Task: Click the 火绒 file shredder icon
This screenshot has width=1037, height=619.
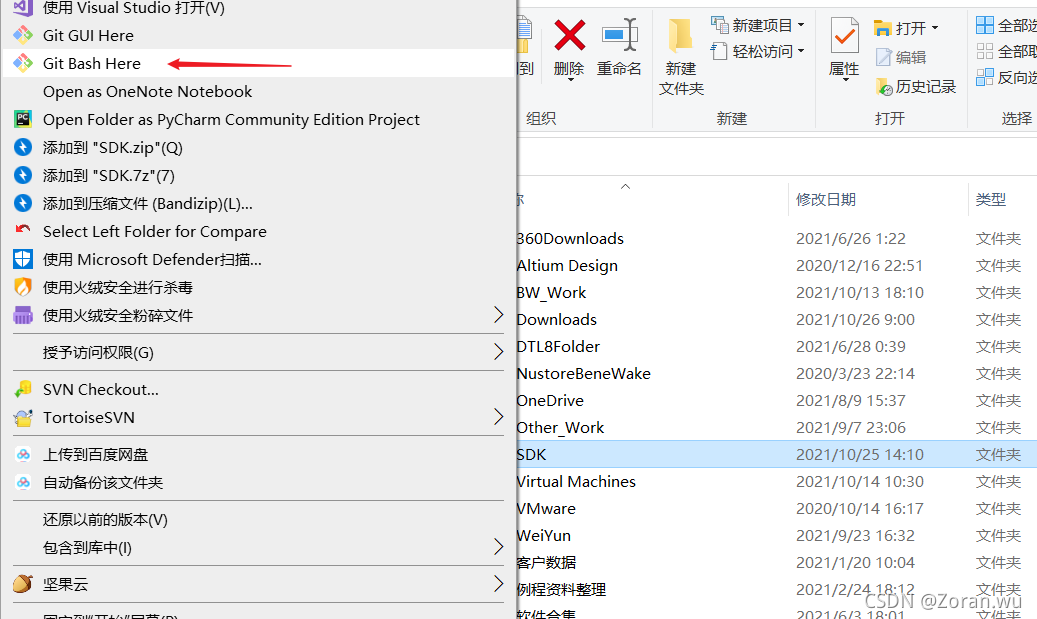Action: [x=23, y=315]
